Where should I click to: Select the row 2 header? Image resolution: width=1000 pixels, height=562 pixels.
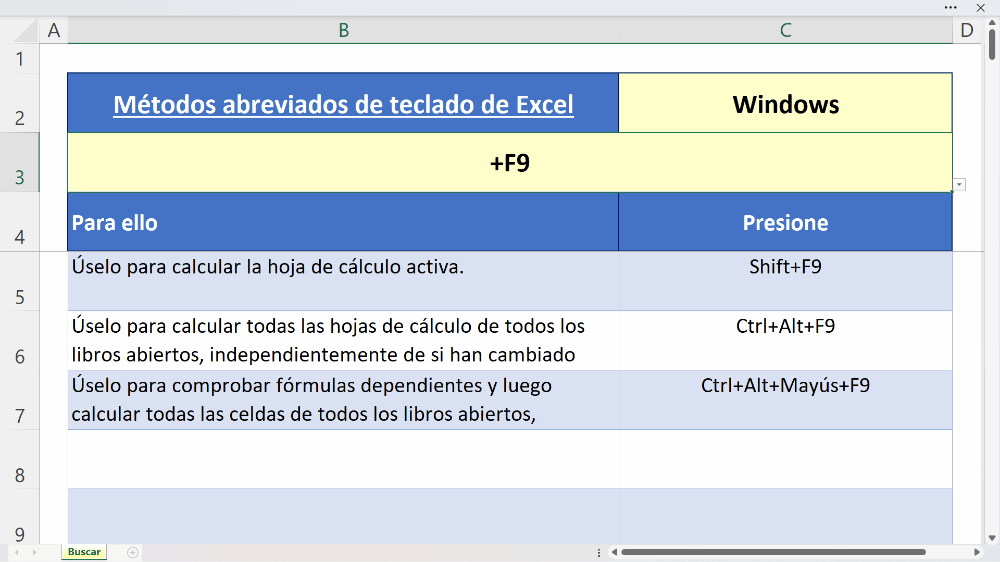pos(20,103)
